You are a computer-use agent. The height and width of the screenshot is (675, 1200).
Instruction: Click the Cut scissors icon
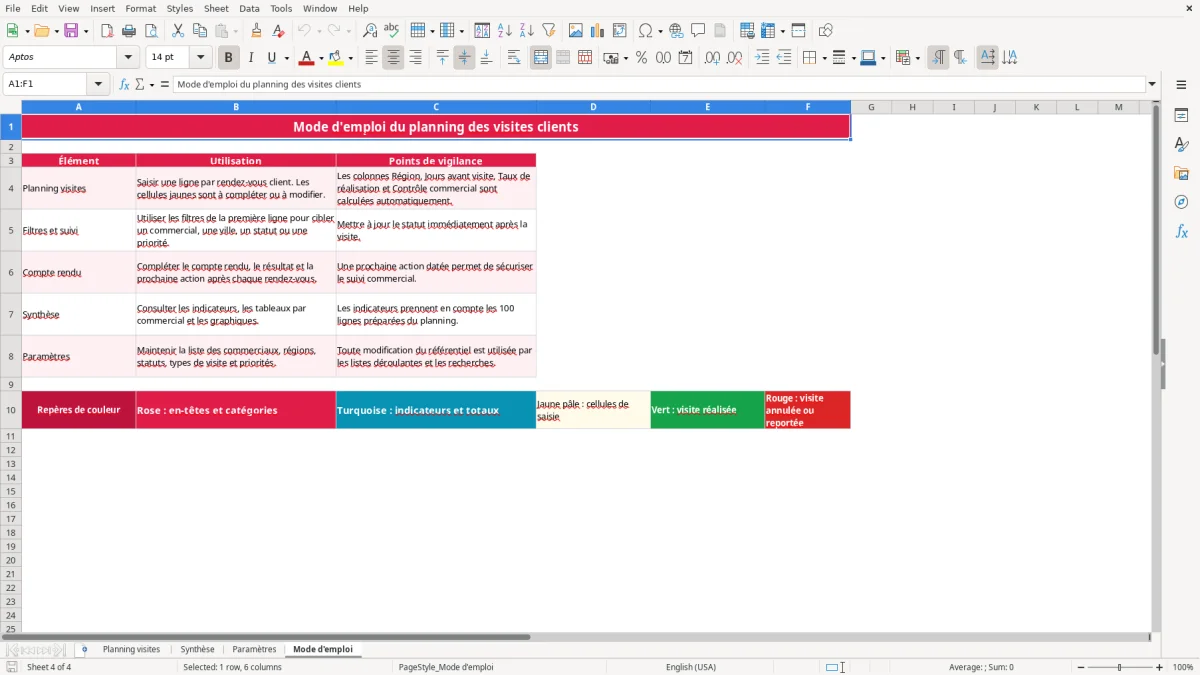[x=178, y=31]
